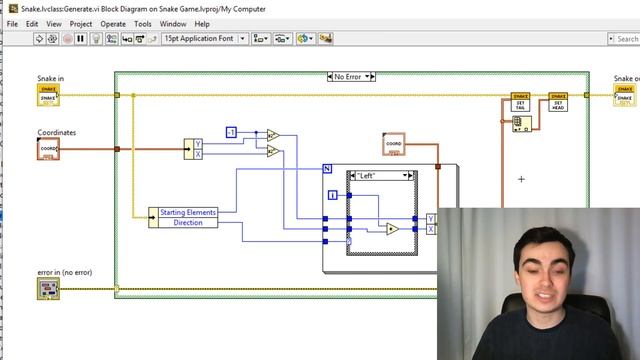
Task: Open the Reorder dropdown
Action: tap(305, 39)
